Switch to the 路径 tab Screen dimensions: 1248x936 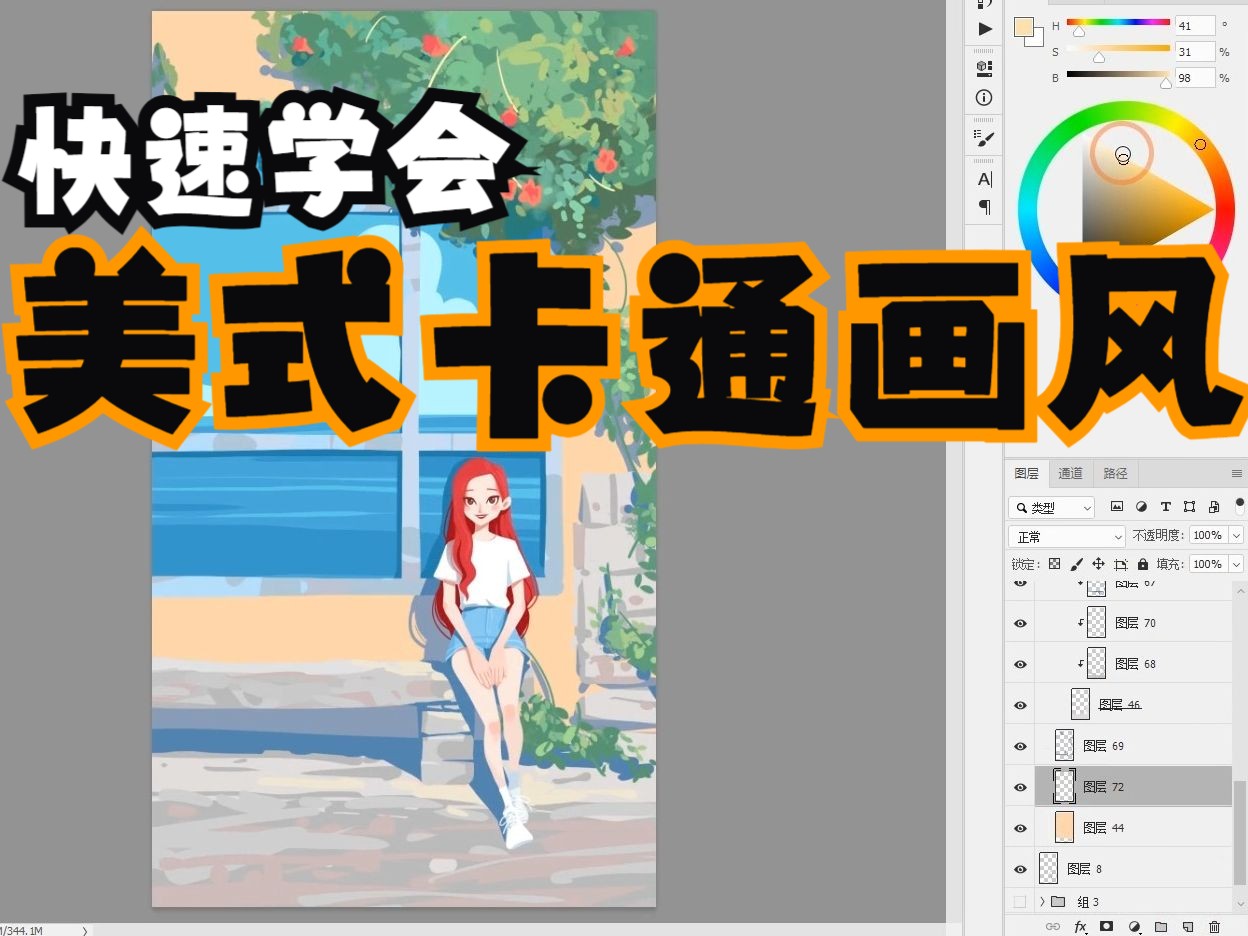(1115, 473)
